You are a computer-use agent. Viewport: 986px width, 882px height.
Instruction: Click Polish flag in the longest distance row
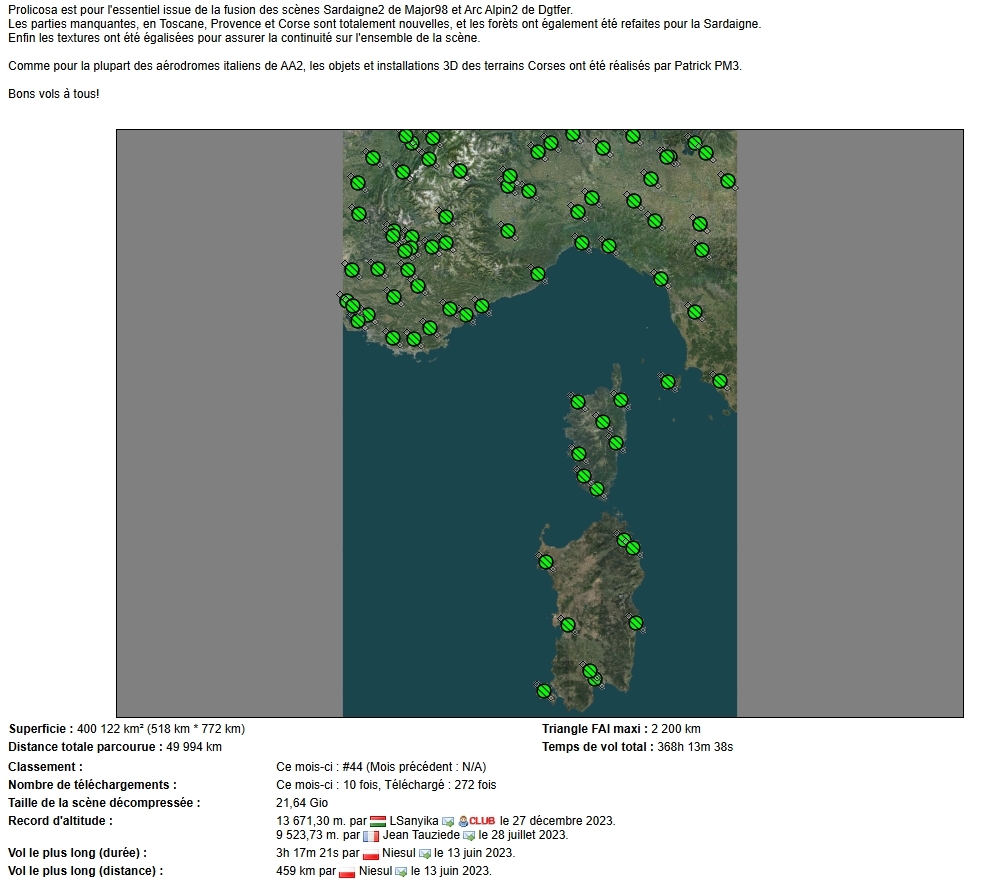tap(347, 873)
